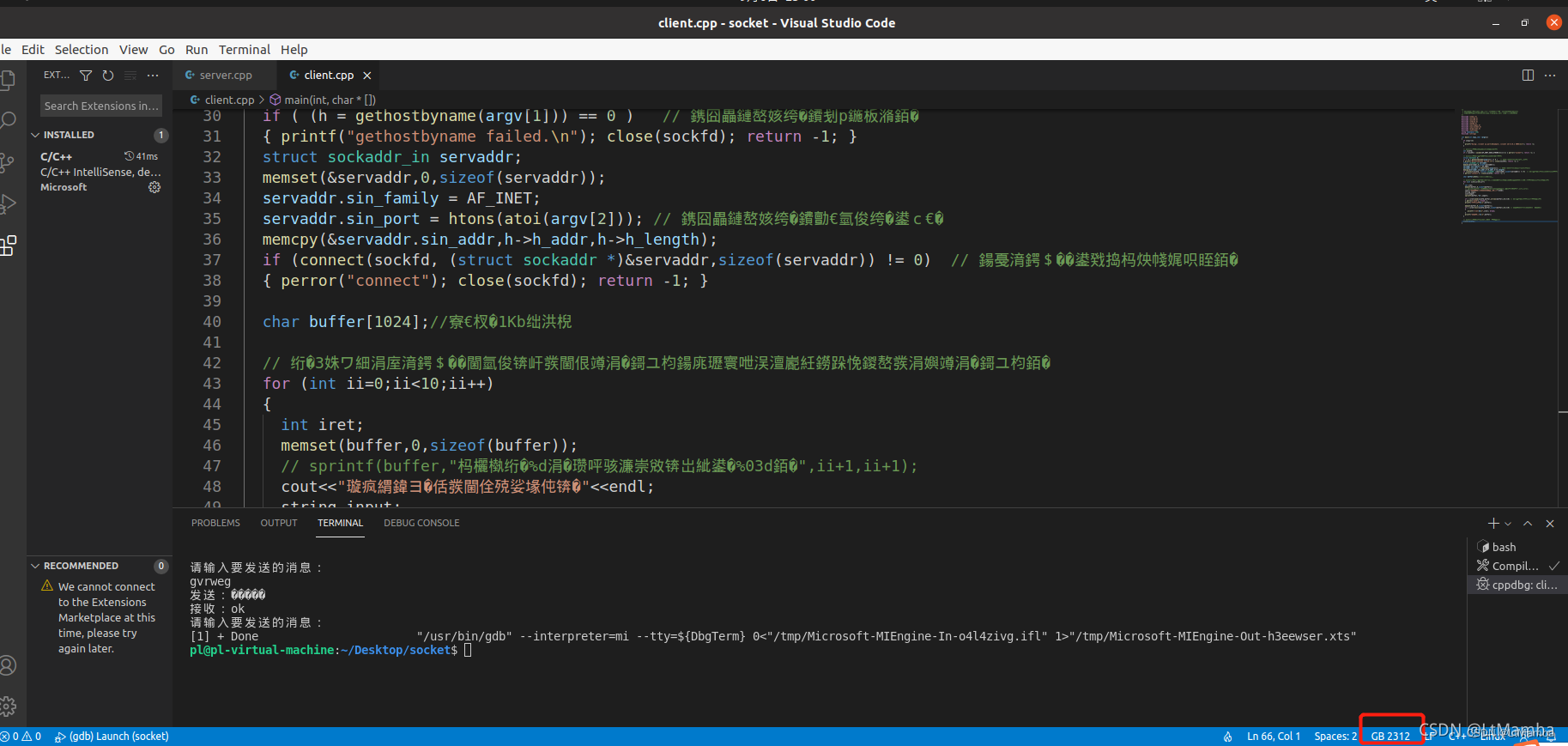Click the Marketplace connection warning message
The height and width of the screenshot is (746, 1568).
[106, 617]
